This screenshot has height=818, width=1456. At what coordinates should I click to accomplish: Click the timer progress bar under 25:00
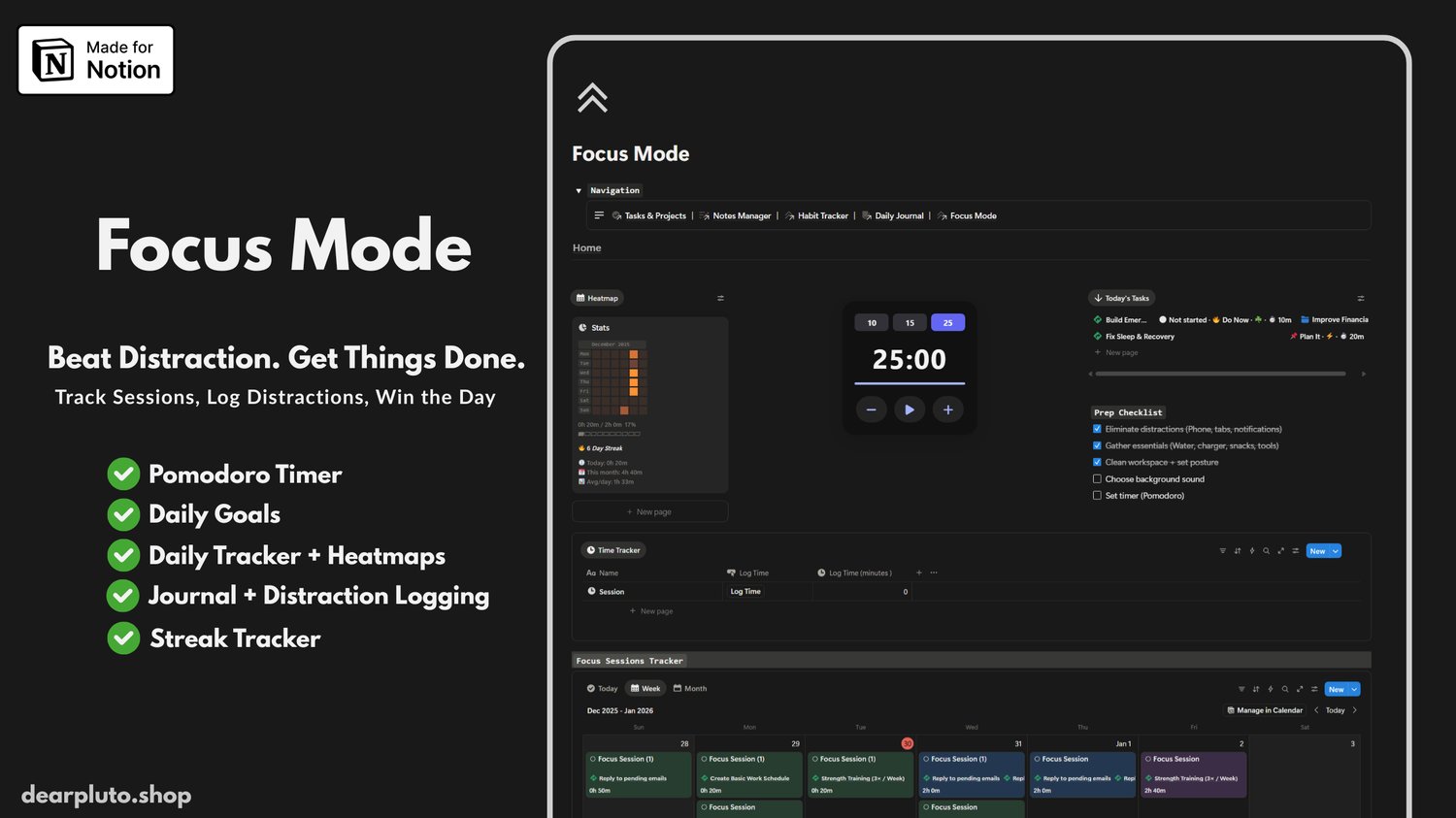pos(910,384)
